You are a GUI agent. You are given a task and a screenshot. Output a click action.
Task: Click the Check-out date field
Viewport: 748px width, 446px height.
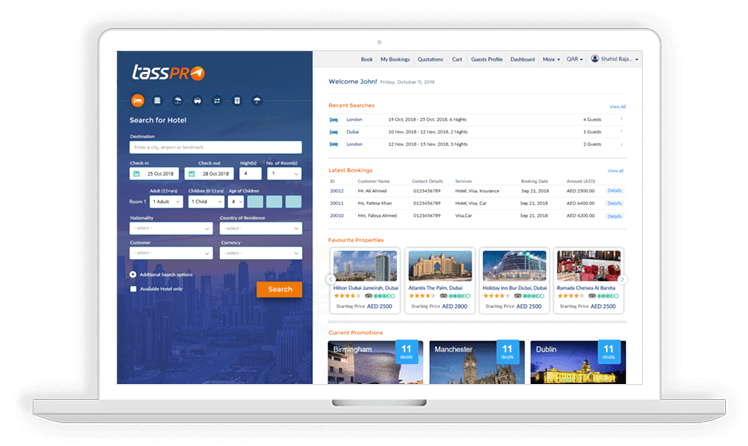209,174
